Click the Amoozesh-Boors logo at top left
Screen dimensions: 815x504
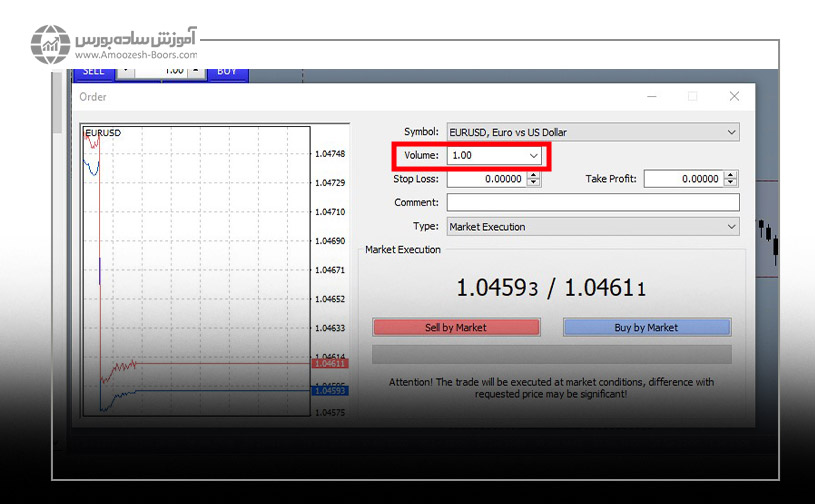pyautogui.click(x=50, y=45)
